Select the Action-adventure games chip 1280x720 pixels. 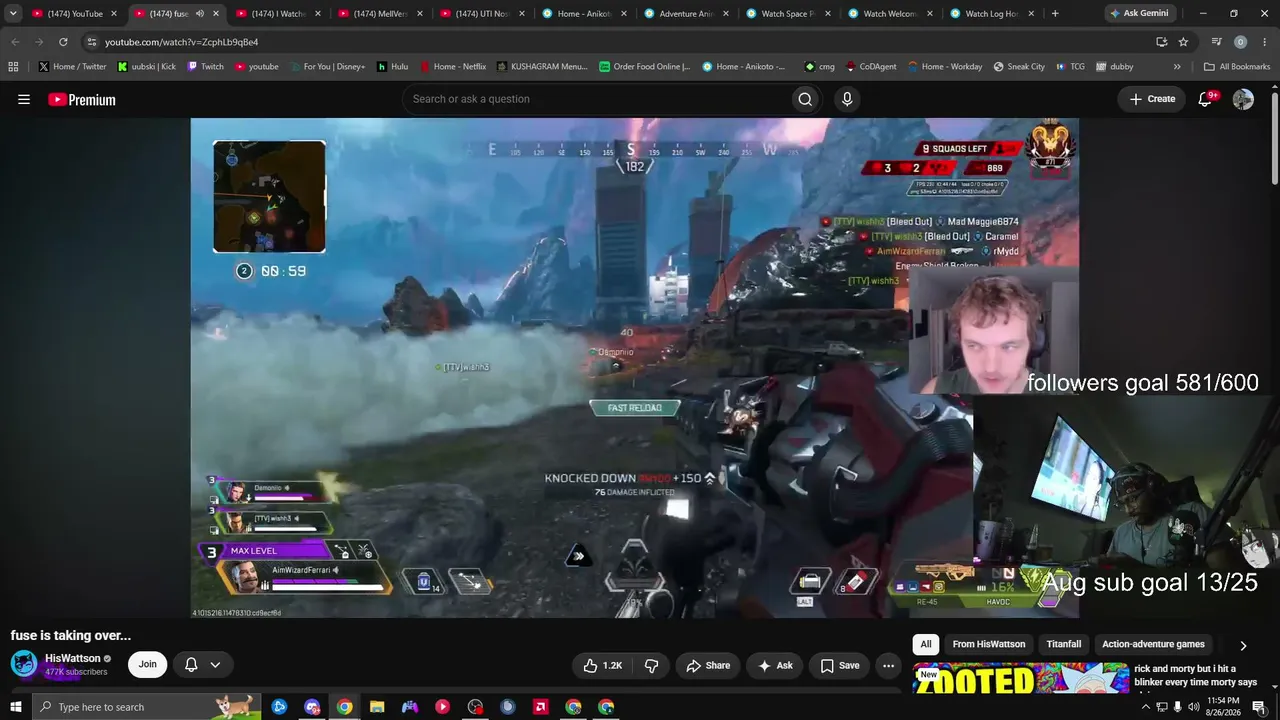pyautogui.click(x=1153, y=644)
